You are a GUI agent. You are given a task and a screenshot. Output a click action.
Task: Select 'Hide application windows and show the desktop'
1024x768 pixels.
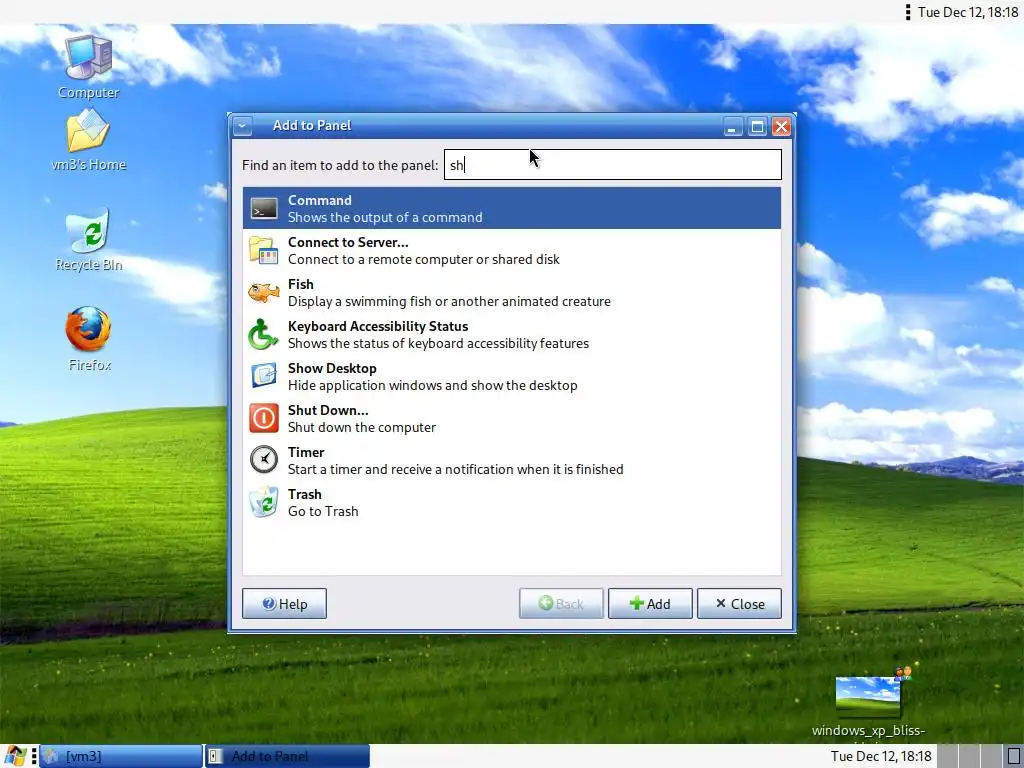tap(432, 385)
